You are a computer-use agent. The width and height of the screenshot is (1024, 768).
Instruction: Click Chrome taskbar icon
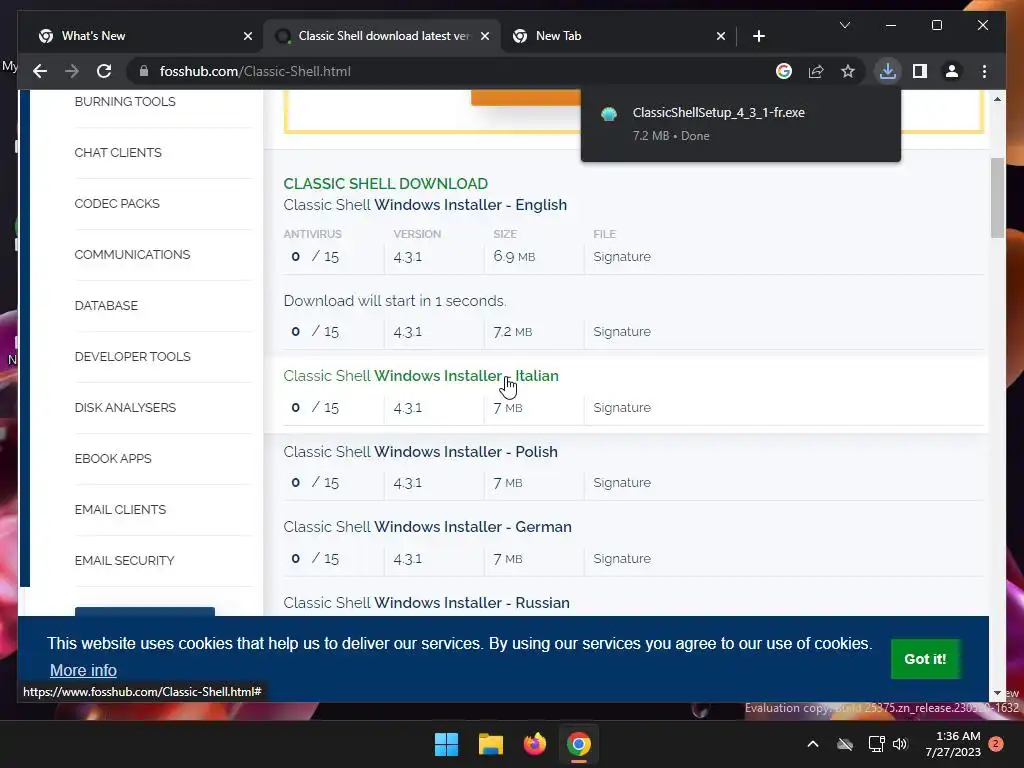click(x=579, y=744)
